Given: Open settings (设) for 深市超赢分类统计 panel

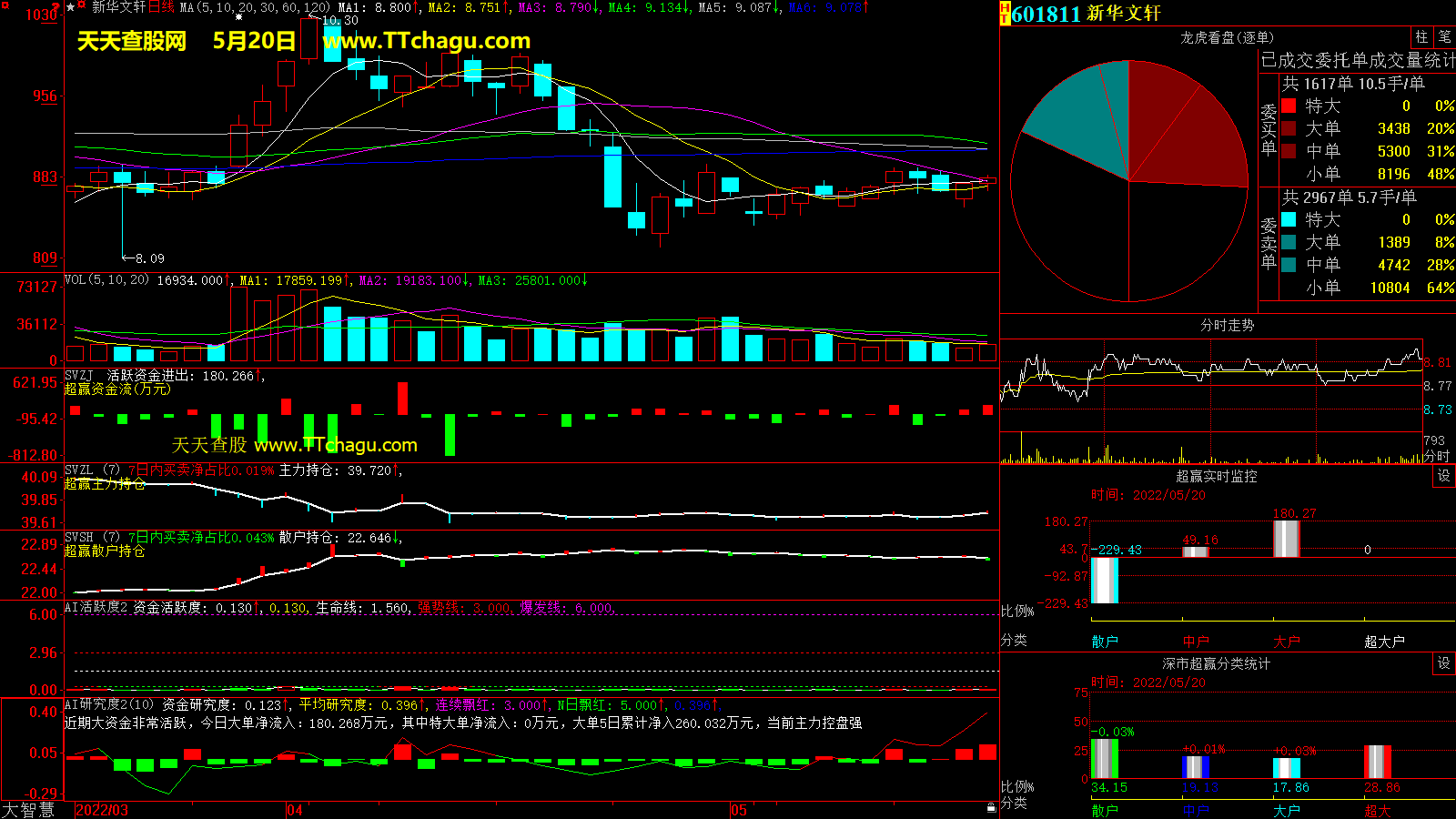Looking at the screenshot, I should [1443, 663].
